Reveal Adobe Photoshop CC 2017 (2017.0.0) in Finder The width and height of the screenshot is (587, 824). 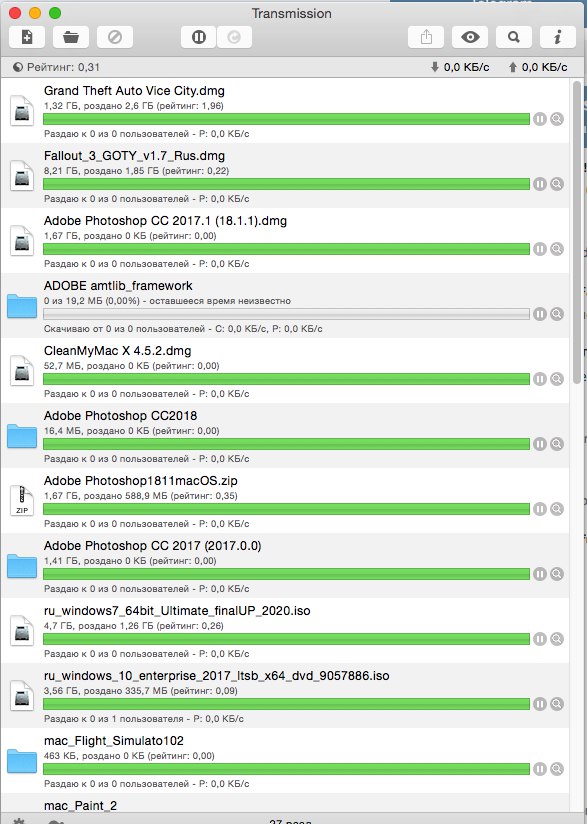click(x=557, y=574)
